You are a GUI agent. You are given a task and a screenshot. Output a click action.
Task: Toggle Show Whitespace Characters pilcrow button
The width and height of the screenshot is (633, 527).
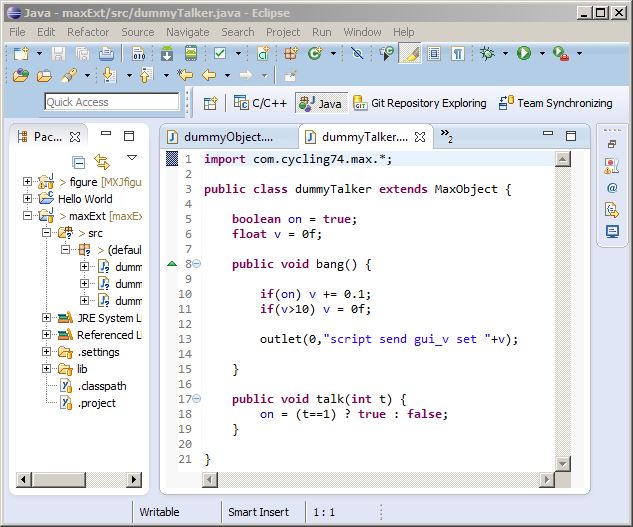[457, 54]
